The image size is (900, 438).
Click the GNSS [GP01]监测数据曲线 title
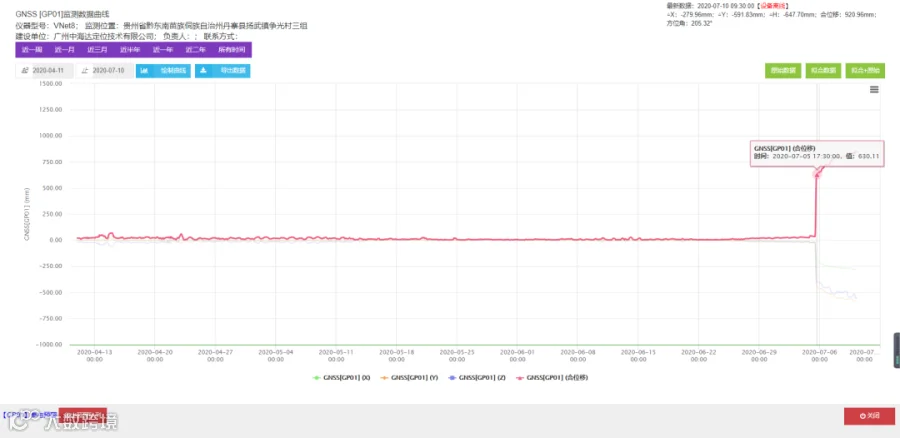tap(62, 13)
